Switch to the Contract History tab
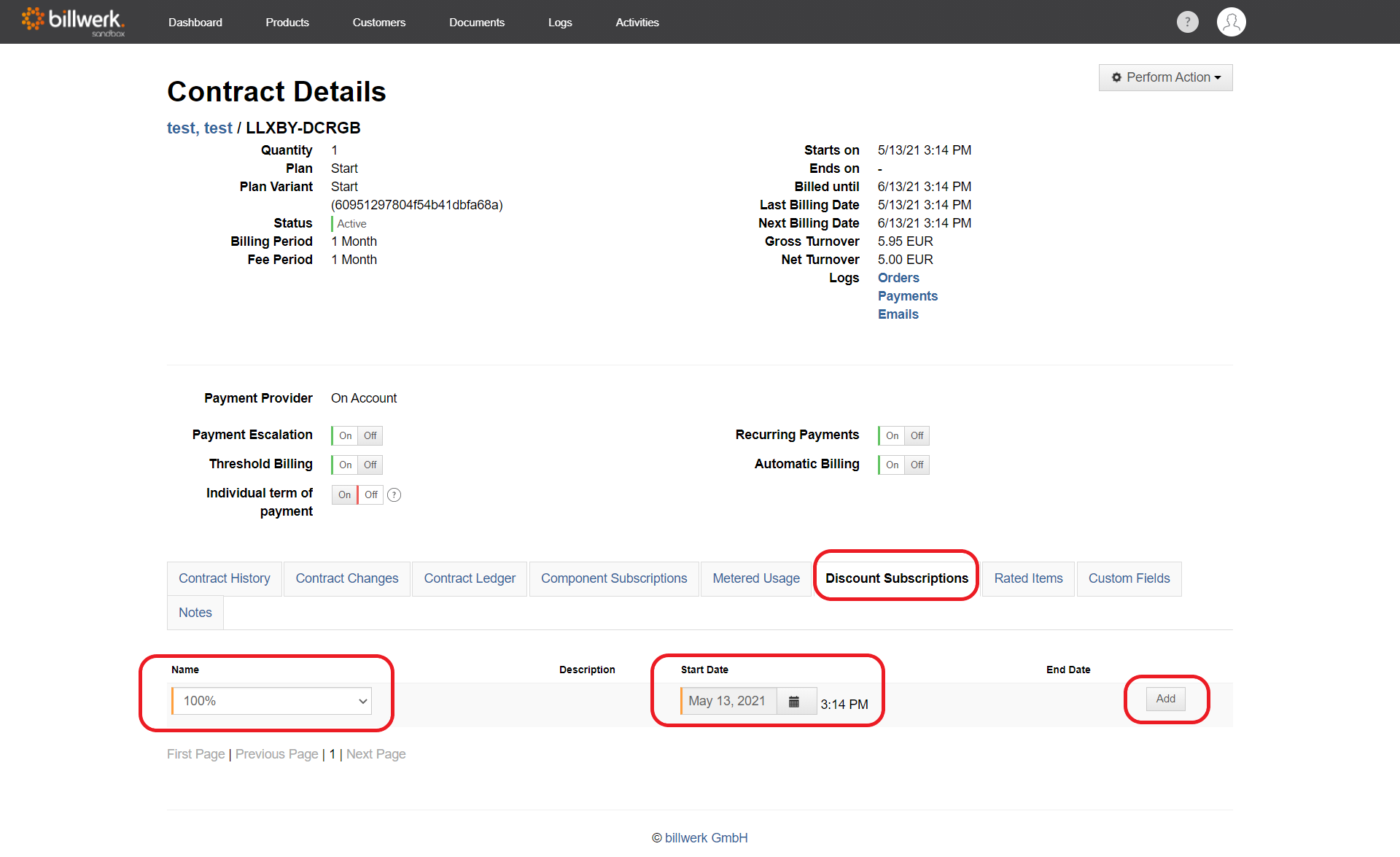The height and width of the screenshot is (857, 1400). (225, 578)
